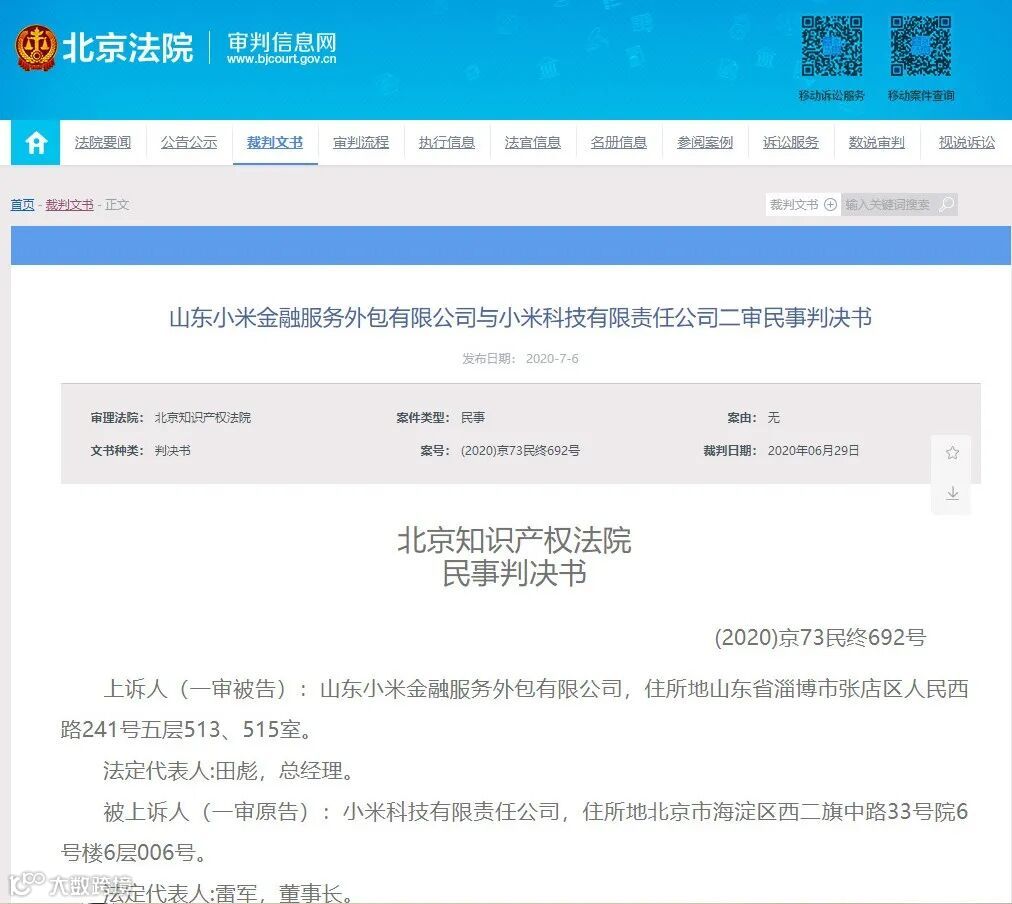Image resolution: width=1012 pixels, height=904 pixels.
Task: Click the 法定代表人:田彪 line
Action: pos(228,771)
